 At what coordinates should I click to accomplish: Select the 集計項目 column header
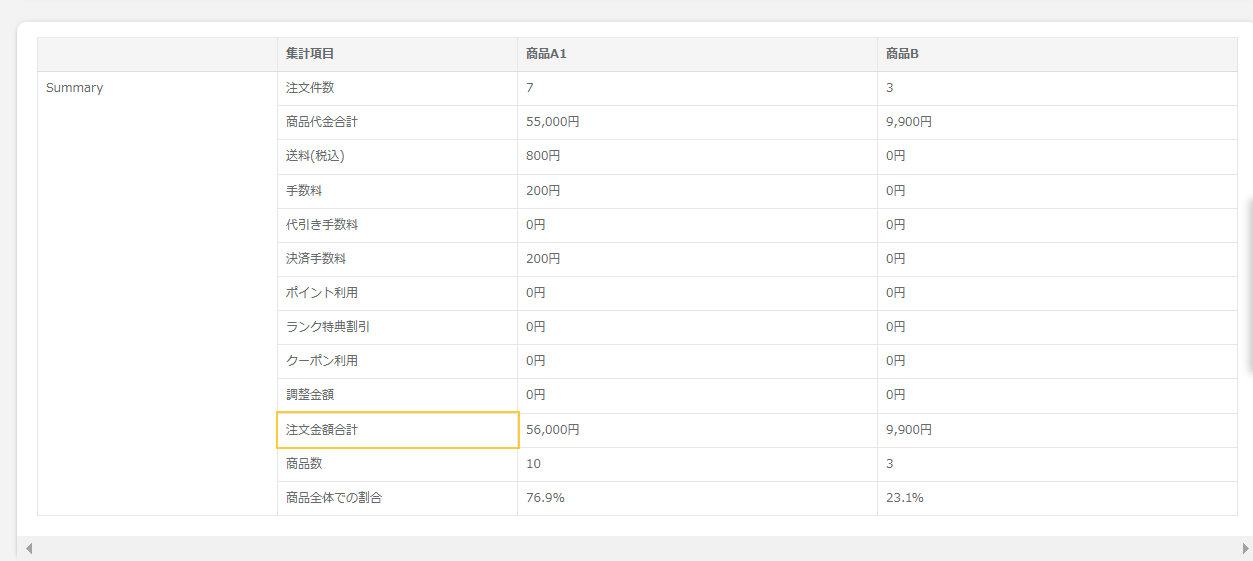[x=397, y=54]
